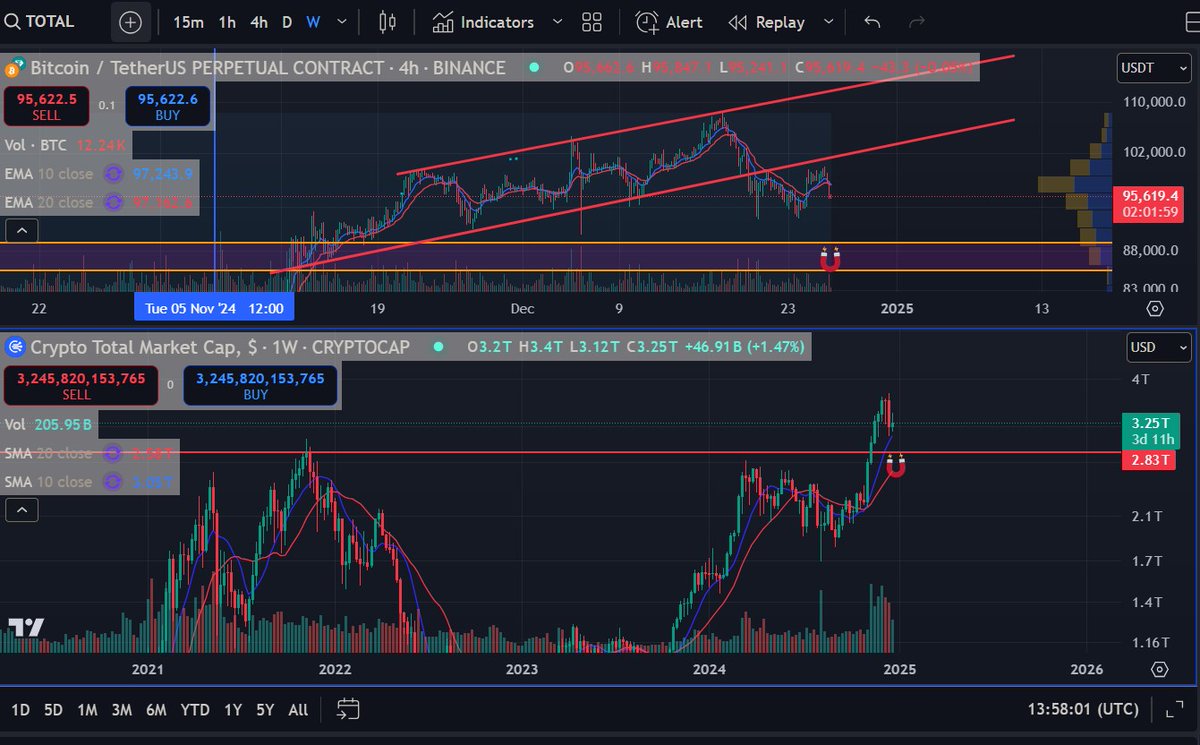The width and height of the screenshot is (1200, 745).
Task: Expand the interval list chevron
Action: [x=343, y=22]
